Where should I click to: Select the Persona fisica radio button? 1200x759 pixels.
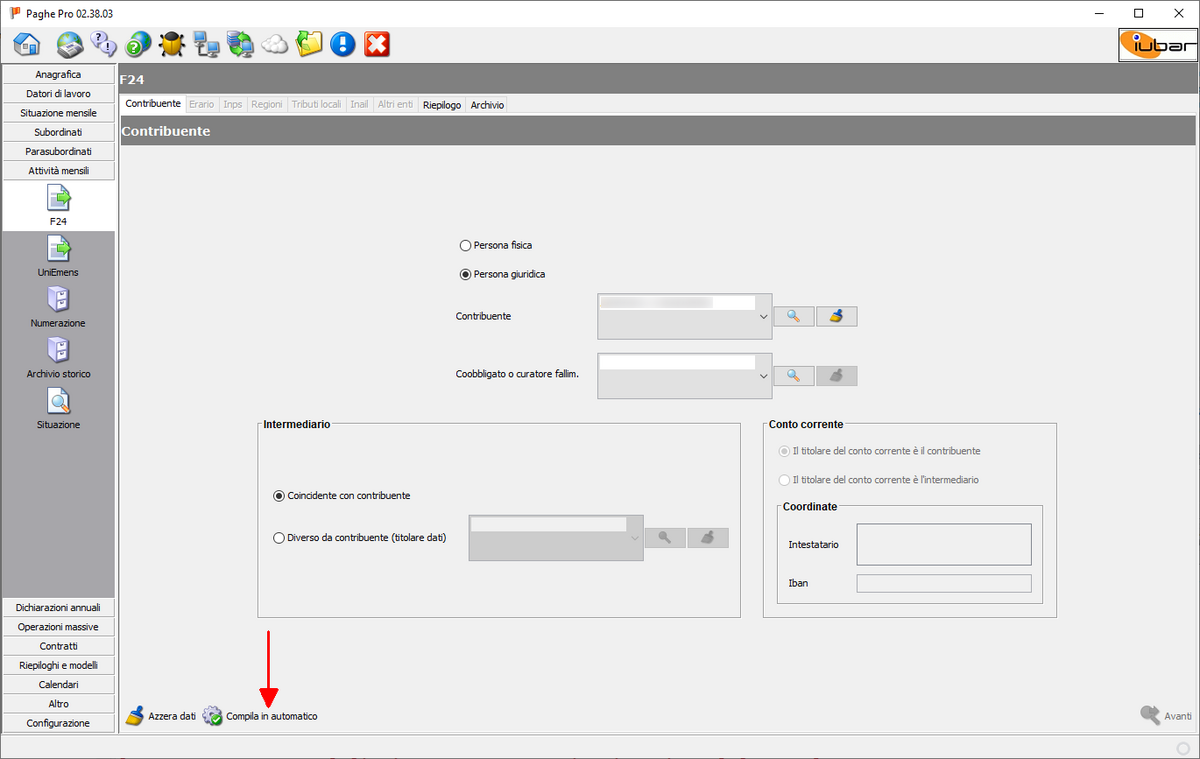(x=465, y=245)
